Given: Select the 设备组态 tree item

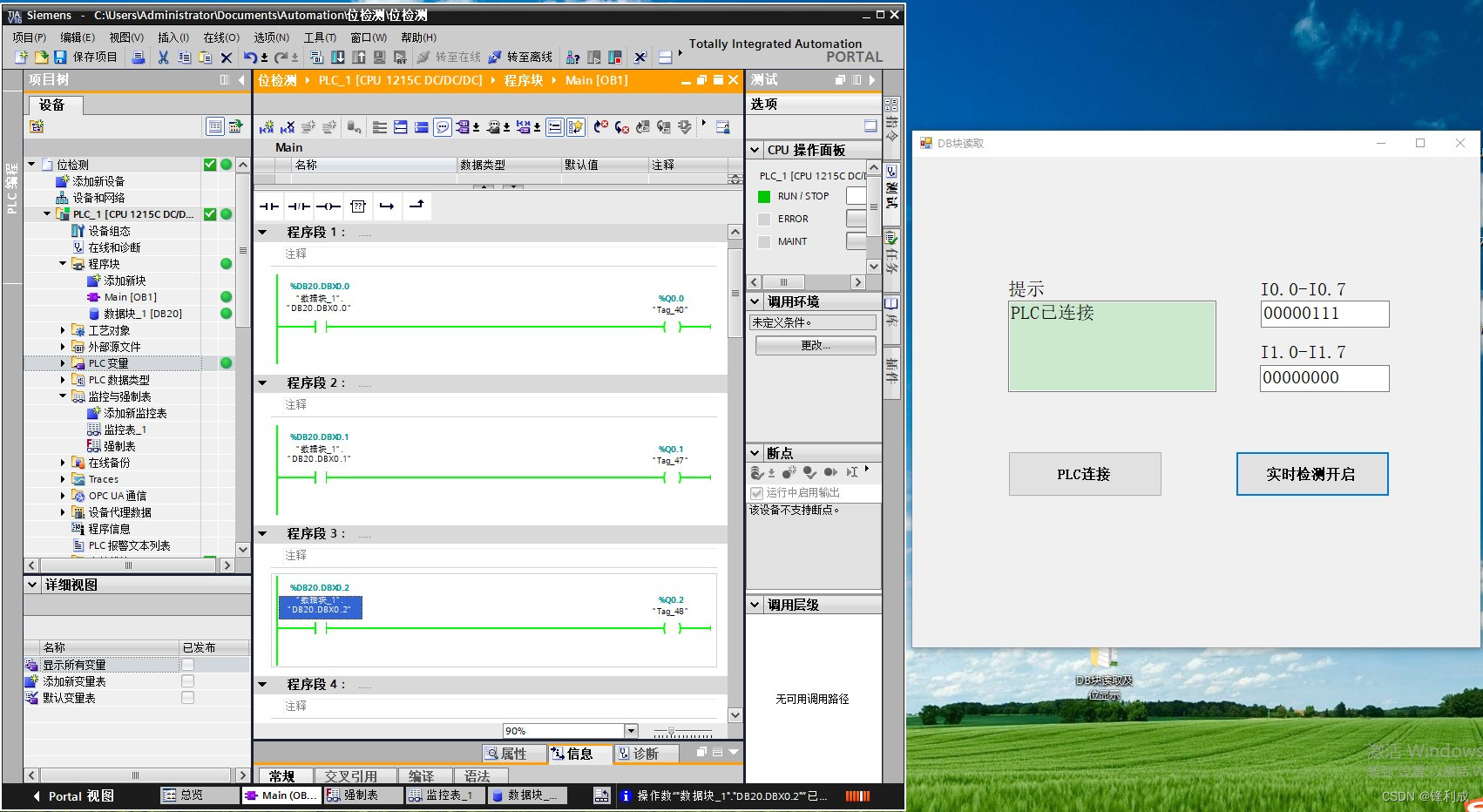Looking at the screenshot, I should tap(109, 231).
